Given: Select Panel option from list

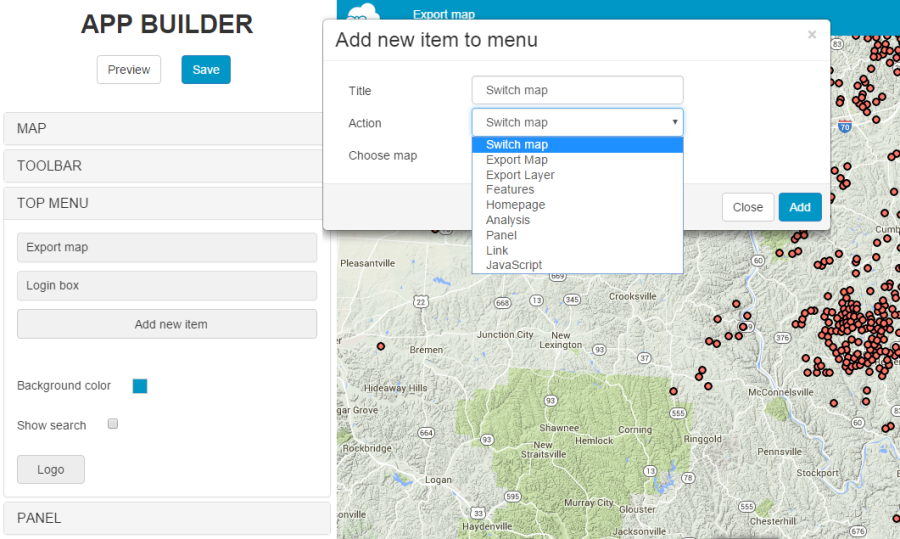Looking at the screenshot, I should (x=577, y=235).
